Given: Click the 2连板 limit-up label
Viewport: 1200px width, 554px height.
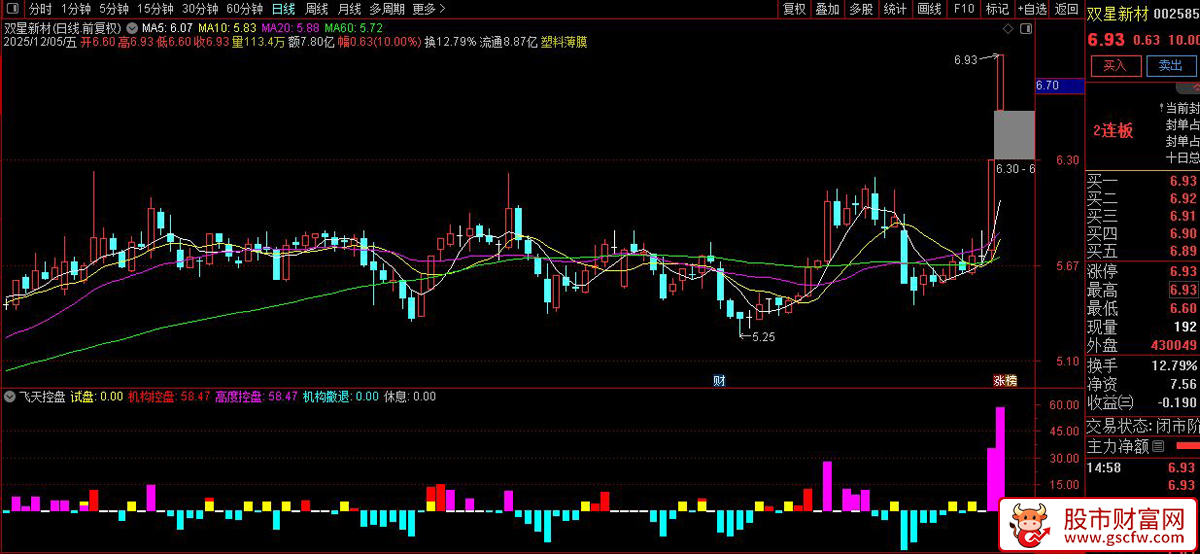Looking at the screenshot, I should pos(1113,130).
